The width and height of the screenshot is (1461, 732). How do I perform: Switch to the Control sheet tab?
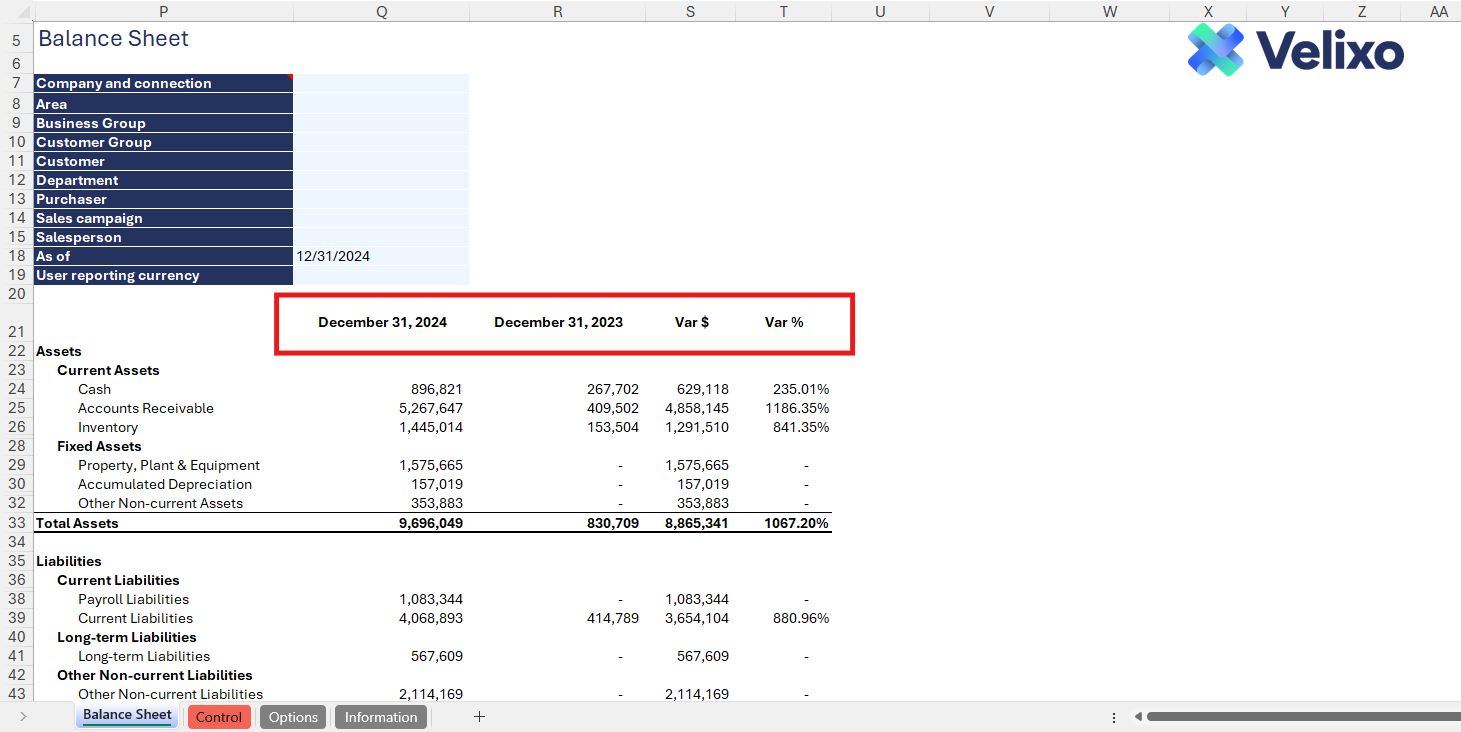tap(218, 717)
